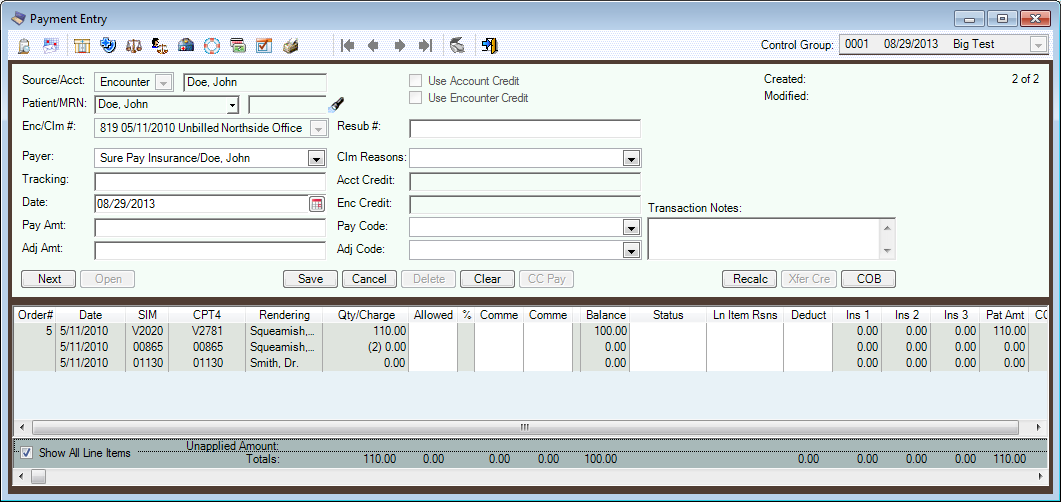Click the totals row scrollbar thumb
Image resolution: width=1061 pixels, height=502 pixels.
pyautogui.click(x=37, y=476)
